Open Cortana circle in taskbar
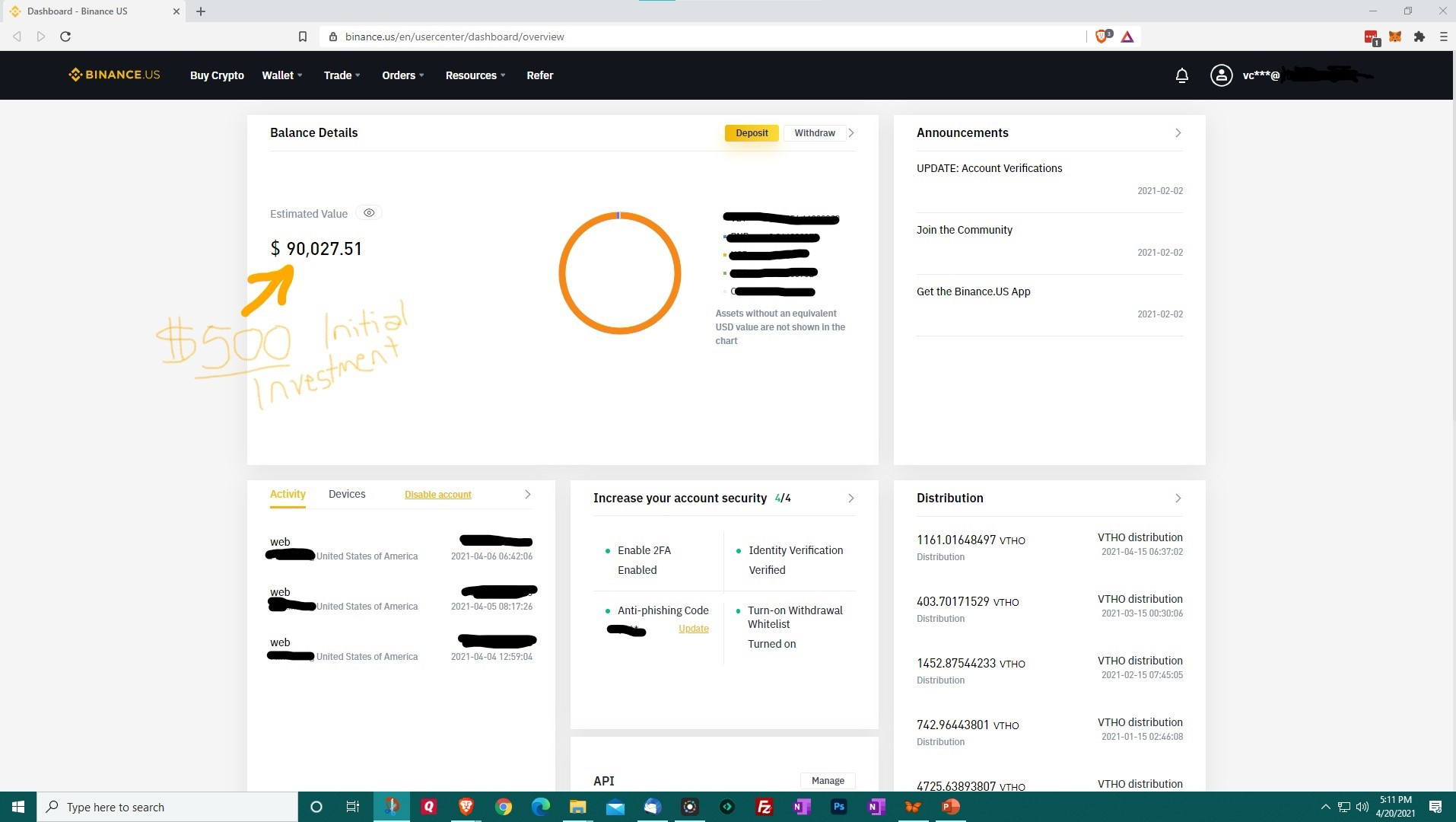This screenshot has width=1456, height=822. (x=316, y=807)
